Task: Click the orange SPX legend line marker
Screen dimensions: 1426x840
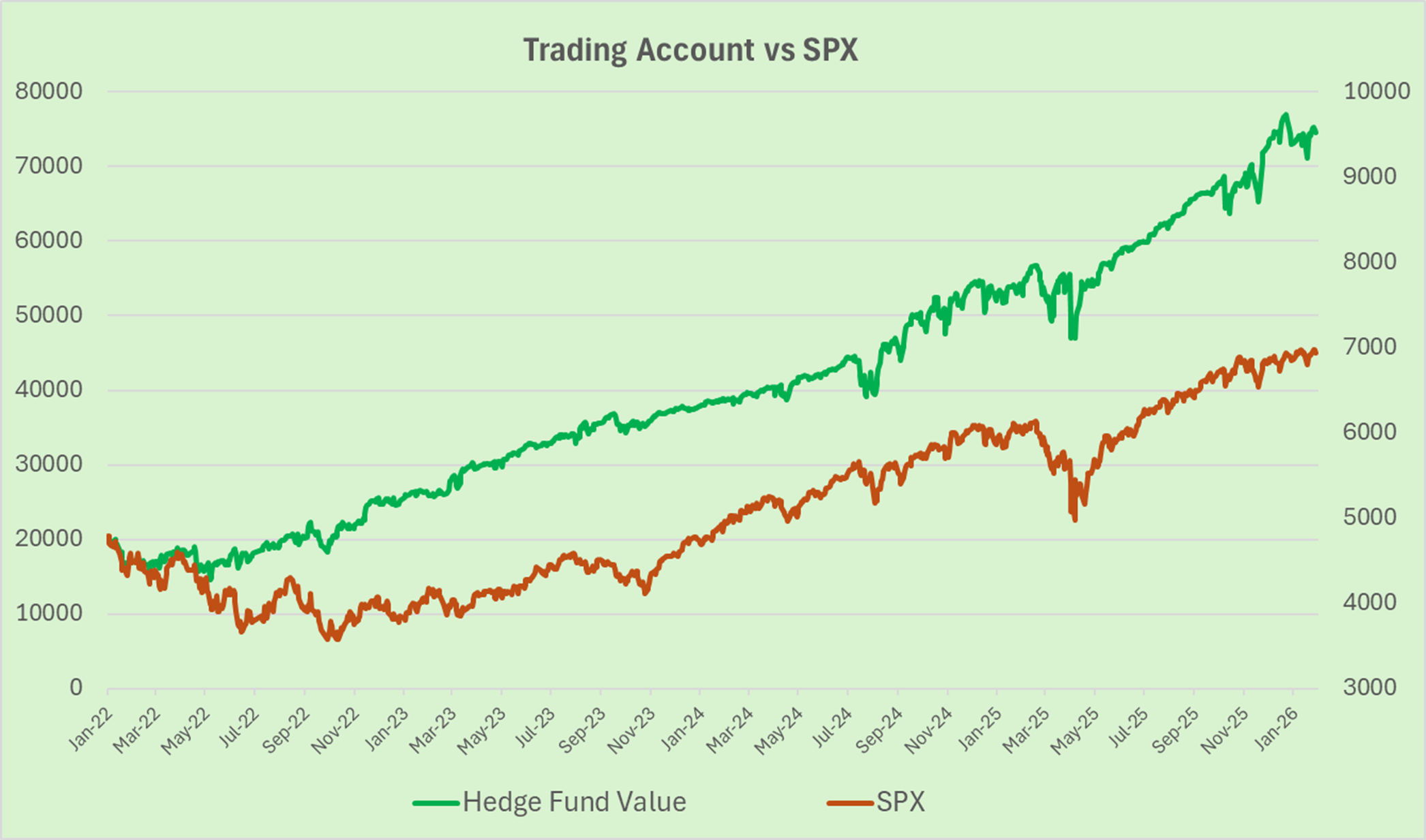Action: 850,803
